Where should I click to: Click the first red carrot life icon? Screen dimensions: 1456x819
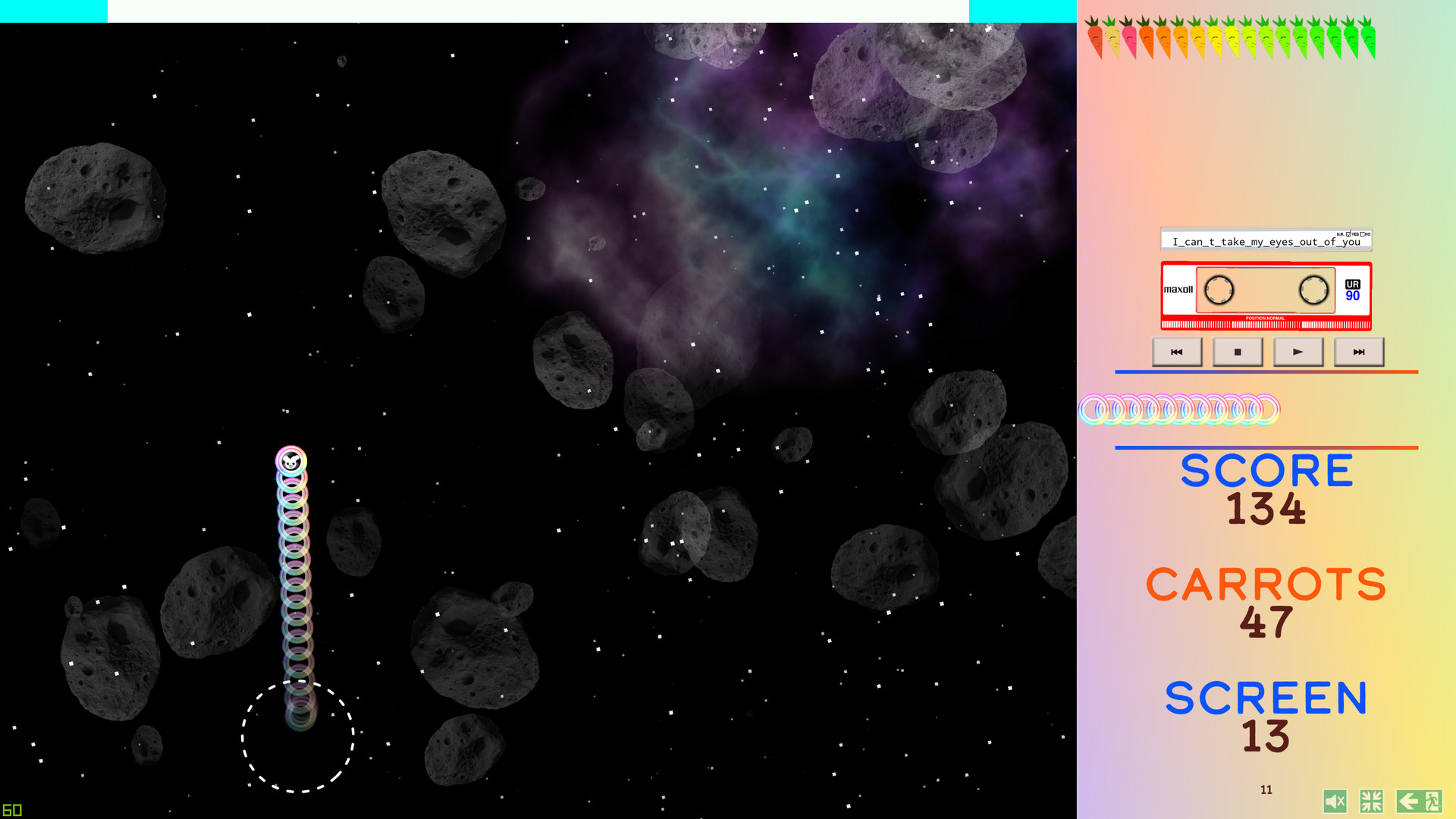[1094, 38]
